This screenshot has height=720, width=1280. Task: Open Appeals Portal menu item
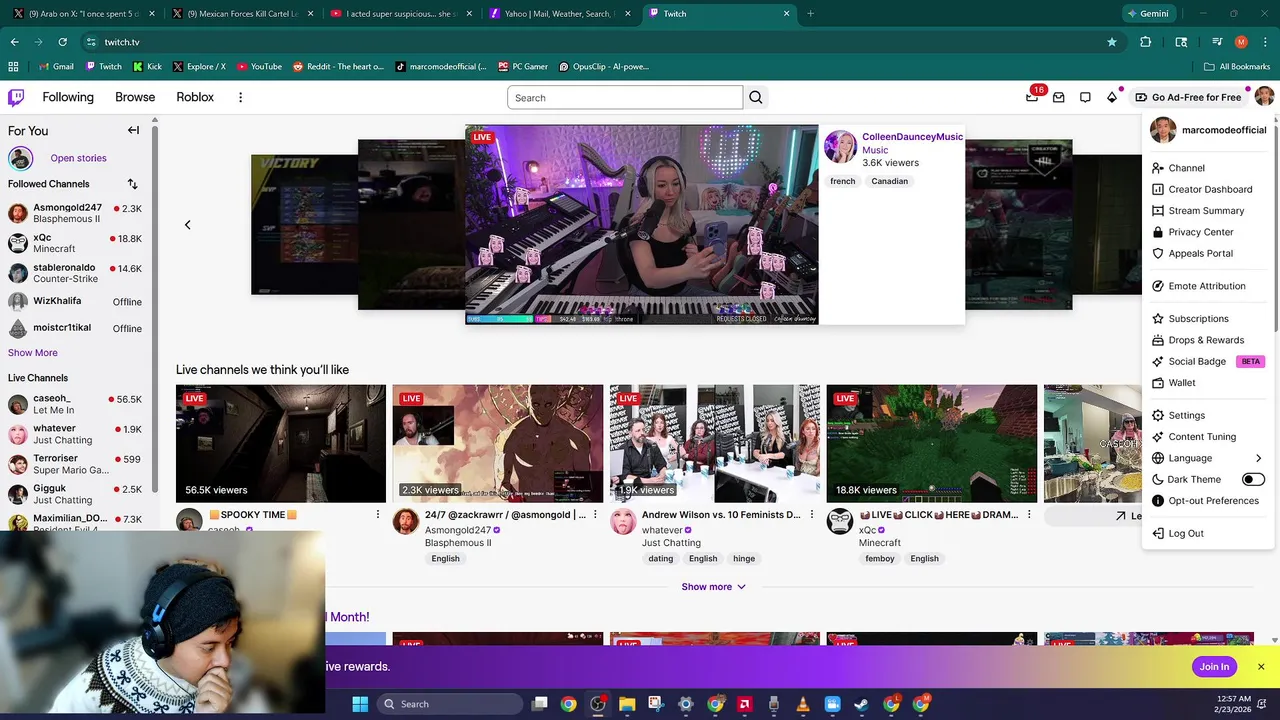click(1209, 254)
